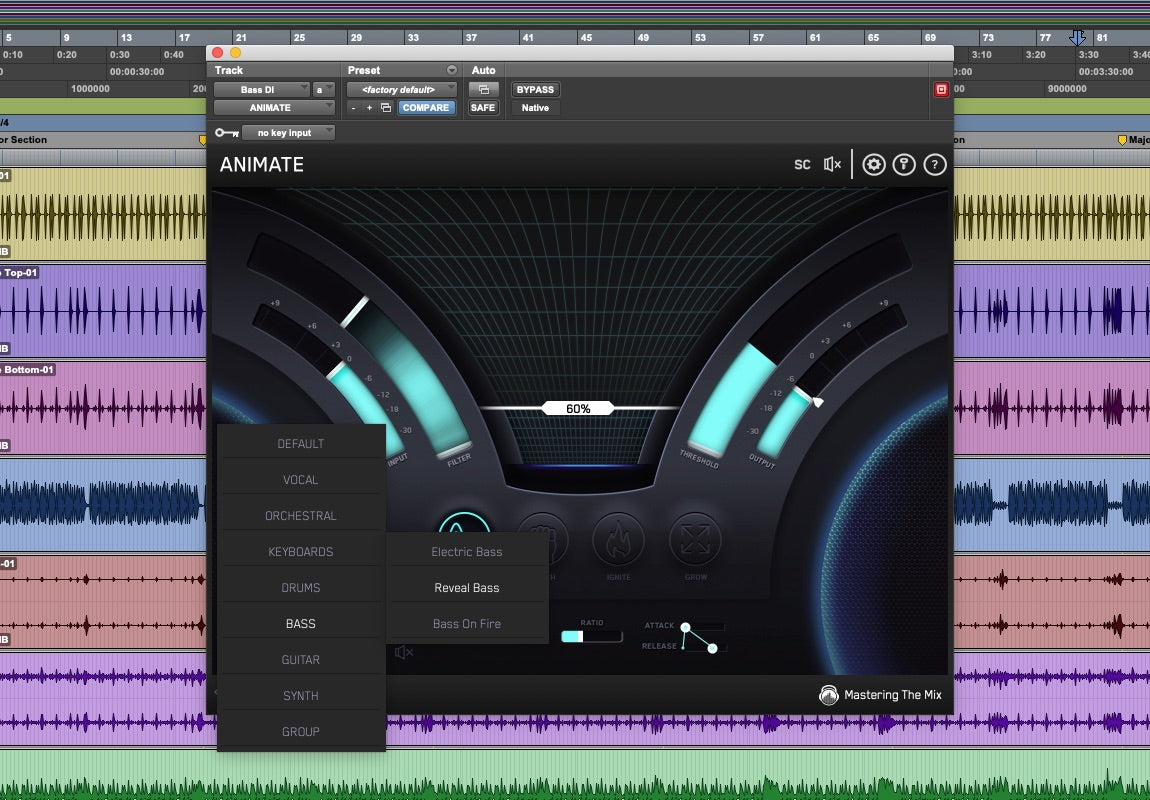
Task: Select KEYBOARDS preset category
Action: (x=301, y=551)
